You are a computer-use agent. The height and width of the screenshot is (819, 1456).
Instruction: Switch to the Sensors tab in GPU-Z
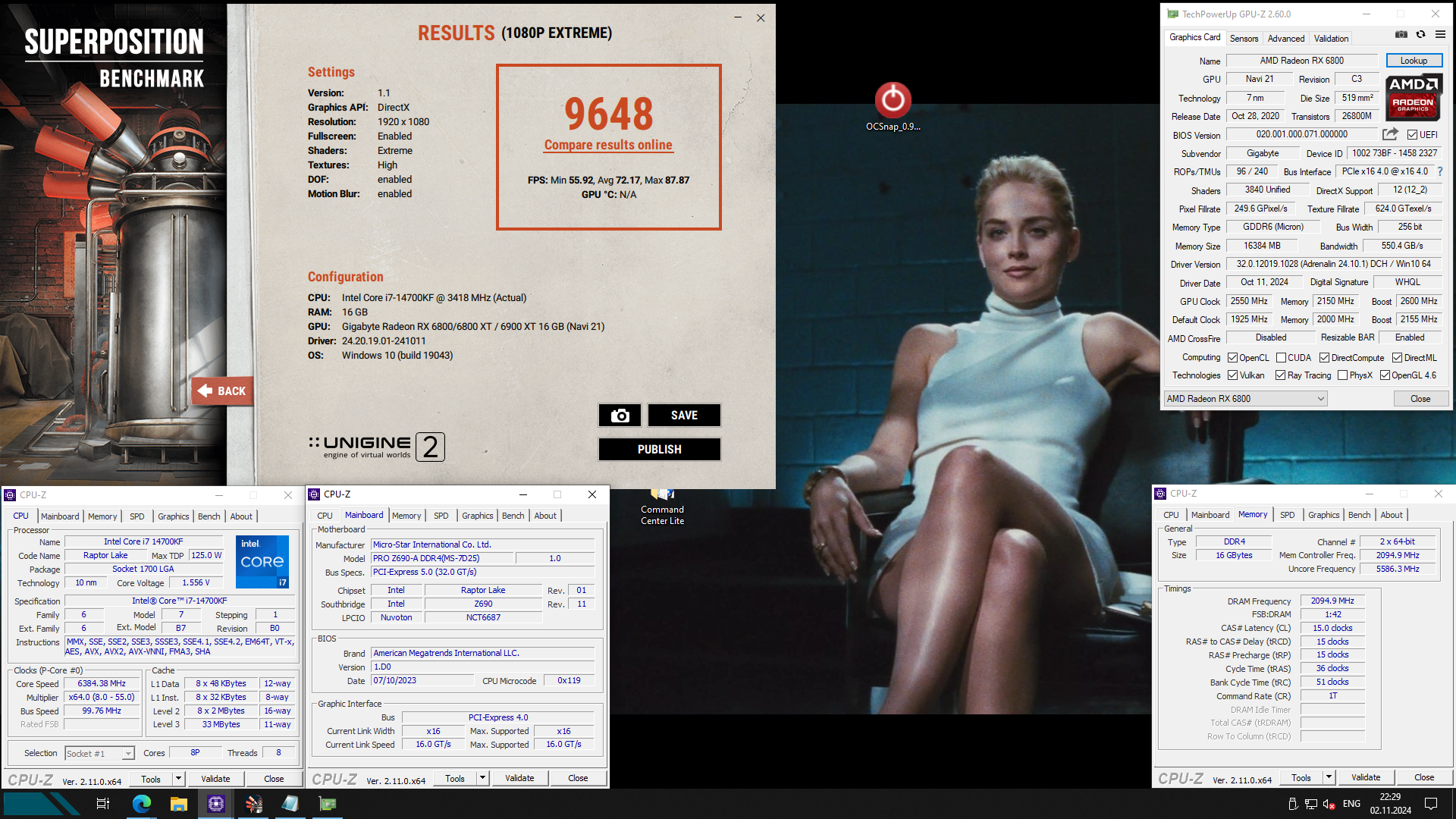1244,39
